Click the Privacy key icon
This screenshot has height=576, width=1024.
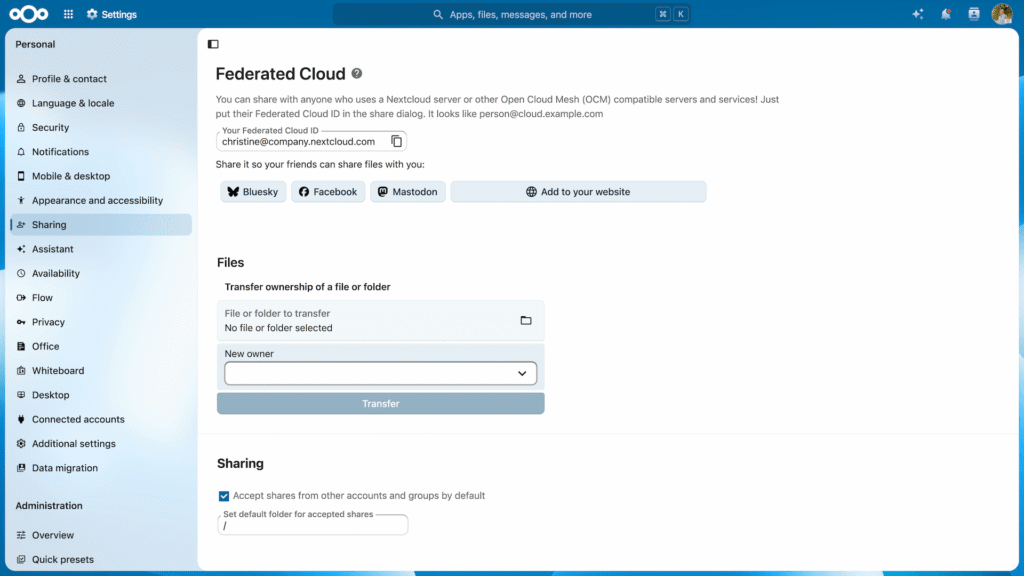21,322
